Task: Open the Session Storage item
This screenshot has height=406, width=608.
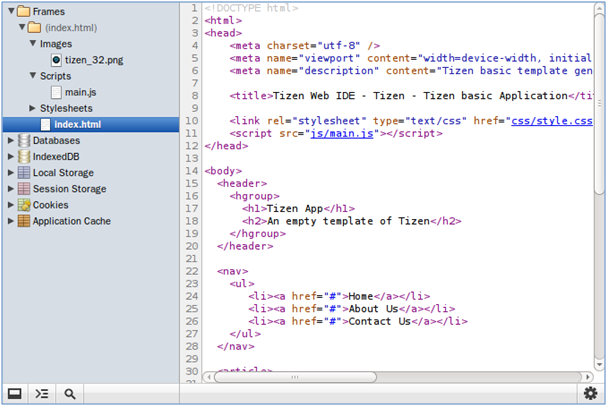Action: pos(69,189)
